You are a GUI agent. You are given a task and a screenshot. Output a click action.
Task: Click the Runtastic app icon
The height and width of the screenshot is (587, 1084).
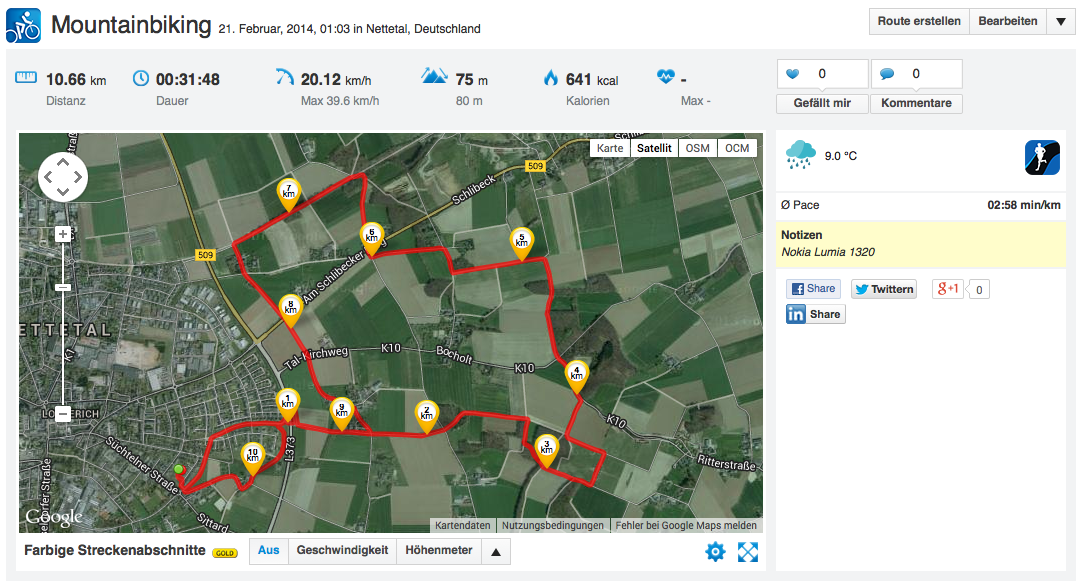1042,158
